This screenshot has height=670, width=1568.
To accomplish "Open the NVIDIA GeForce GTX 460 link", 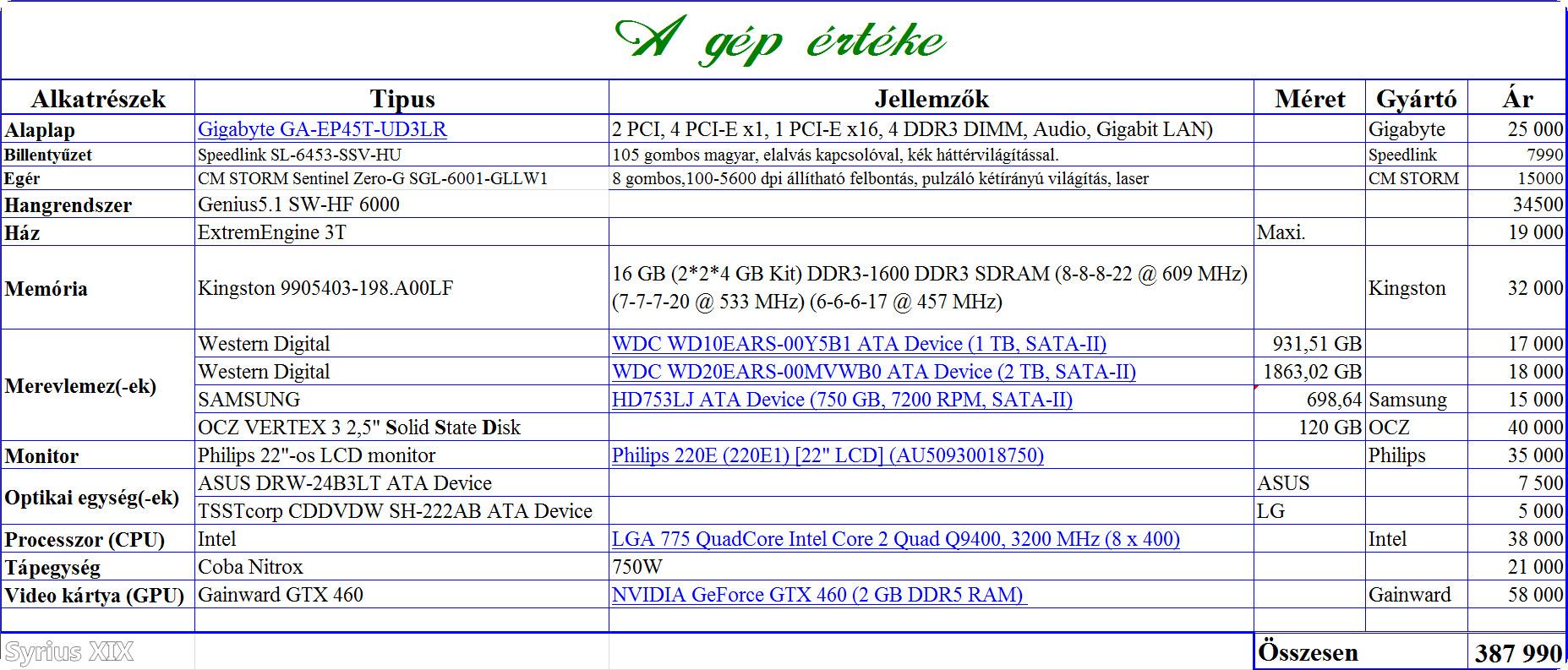I will (819, 595).
